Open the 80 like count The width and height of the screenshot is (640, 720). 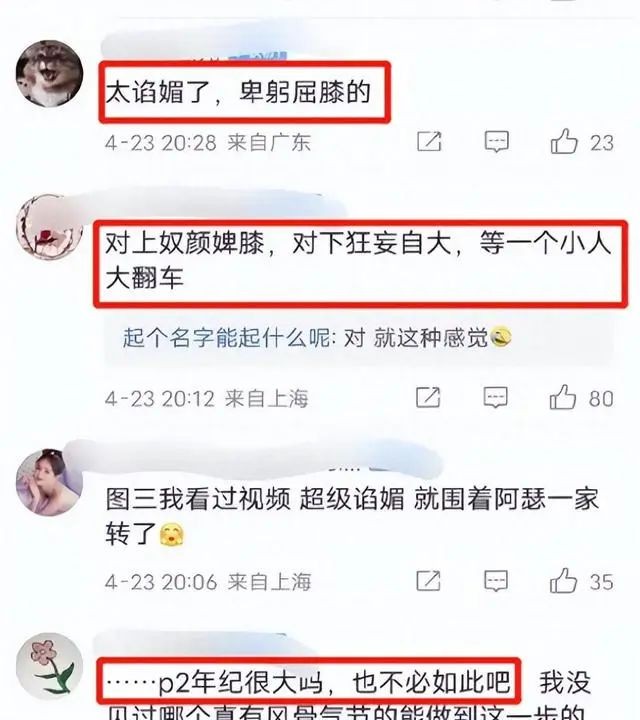point(601,398)
